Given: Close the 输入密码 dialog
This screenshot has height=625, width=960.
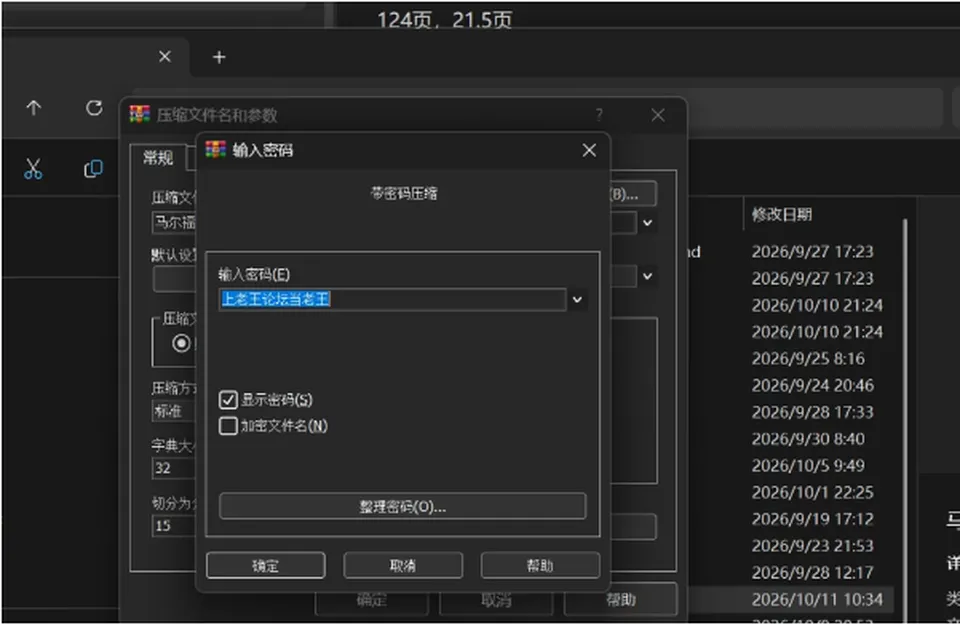Looking at the screenshot, I should click(589, 150).
